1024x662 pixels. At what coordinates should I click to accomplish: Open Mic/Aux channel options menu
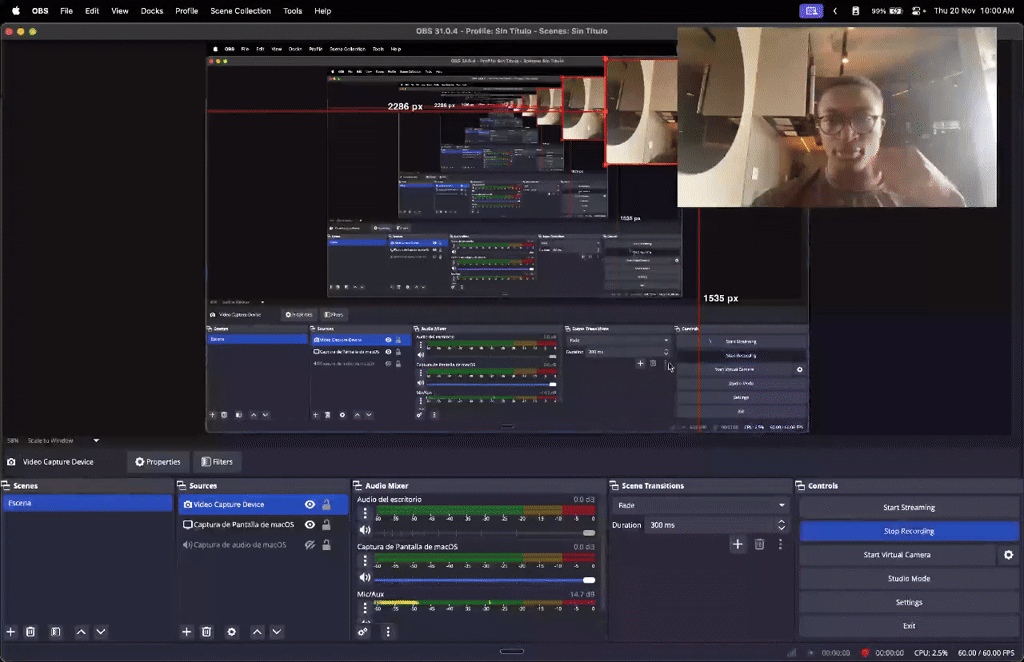[365, 608]
